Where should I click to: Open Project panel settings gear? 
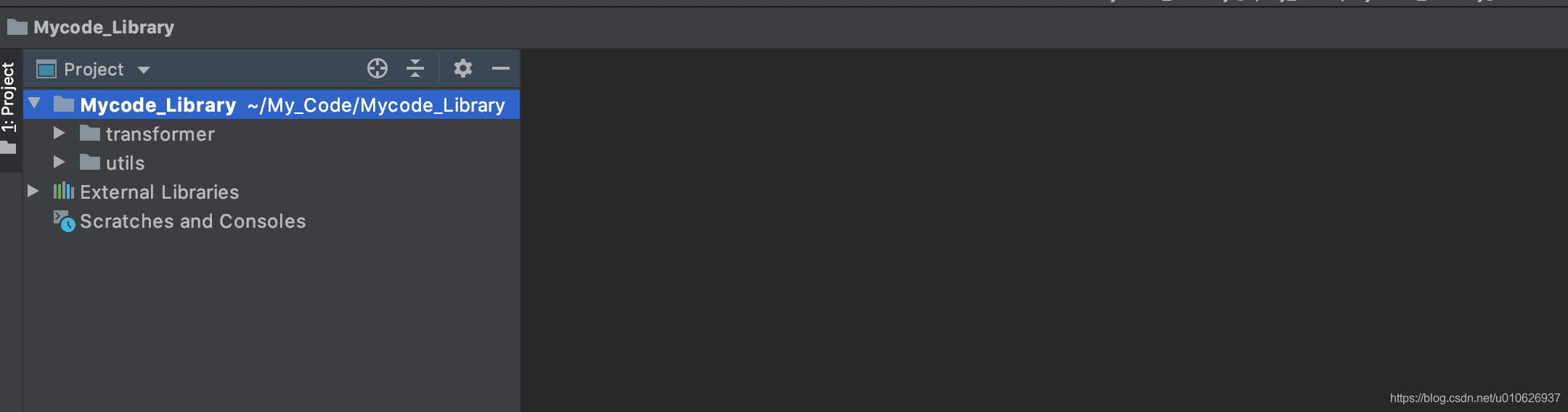463,68
